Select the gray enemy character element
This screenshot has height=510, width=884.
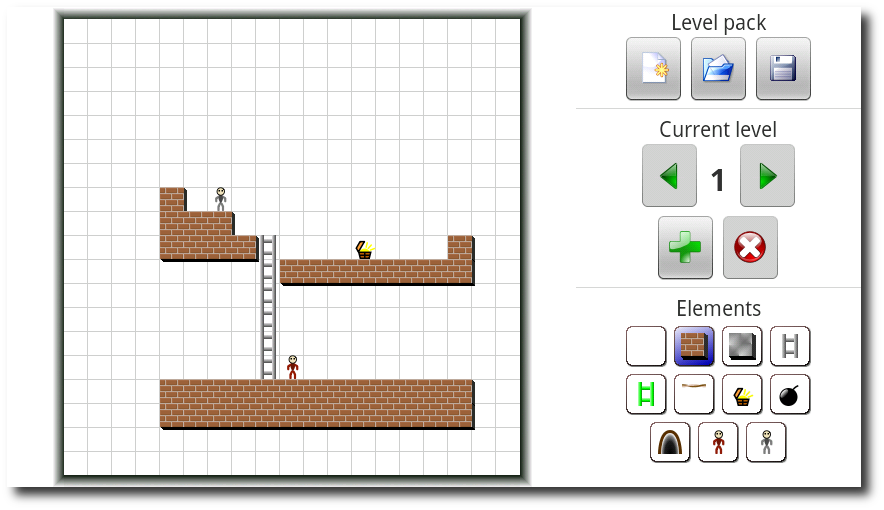766,442
